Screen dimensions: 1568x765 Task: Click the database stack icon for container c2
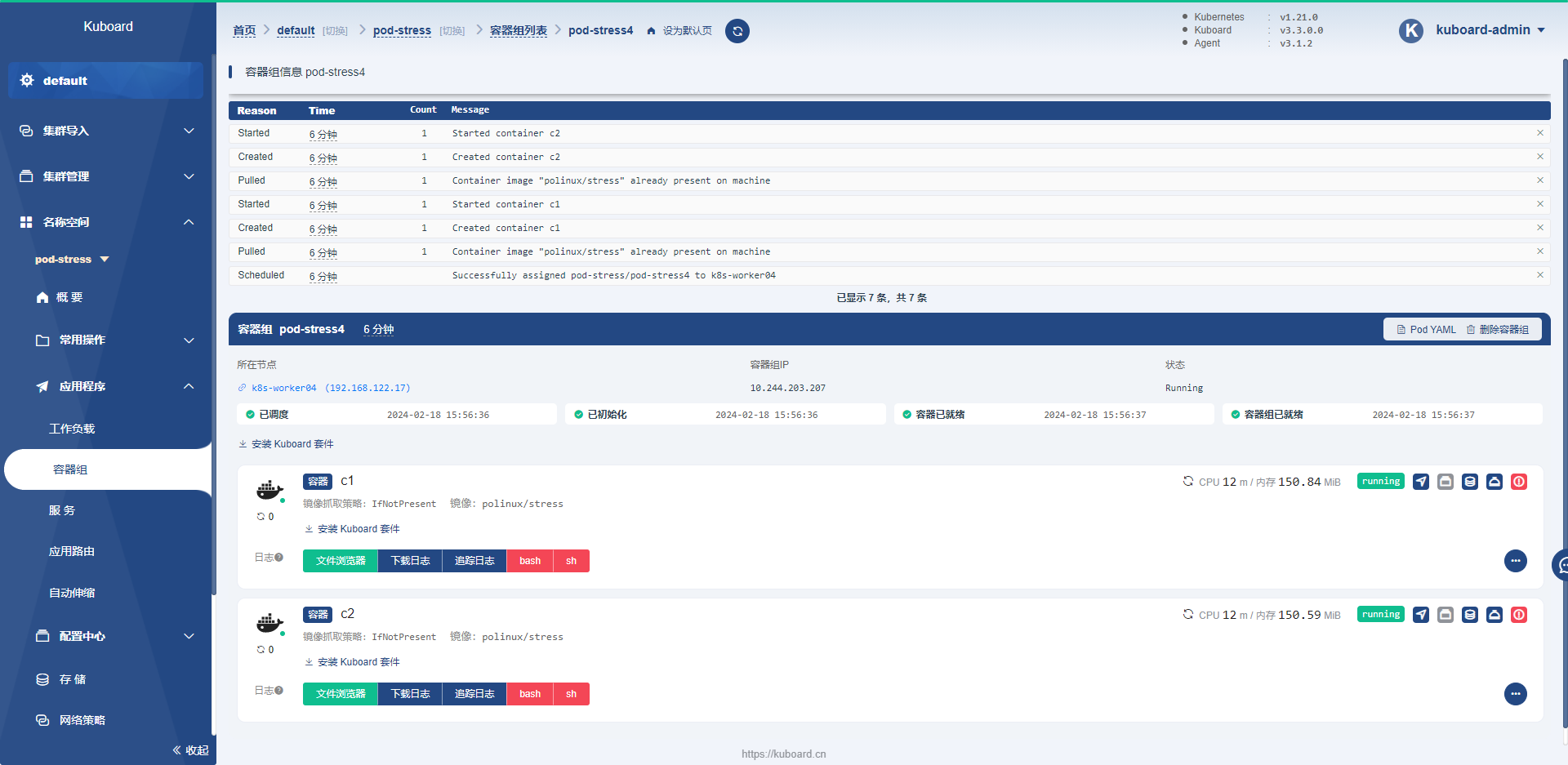[1470, 615]
